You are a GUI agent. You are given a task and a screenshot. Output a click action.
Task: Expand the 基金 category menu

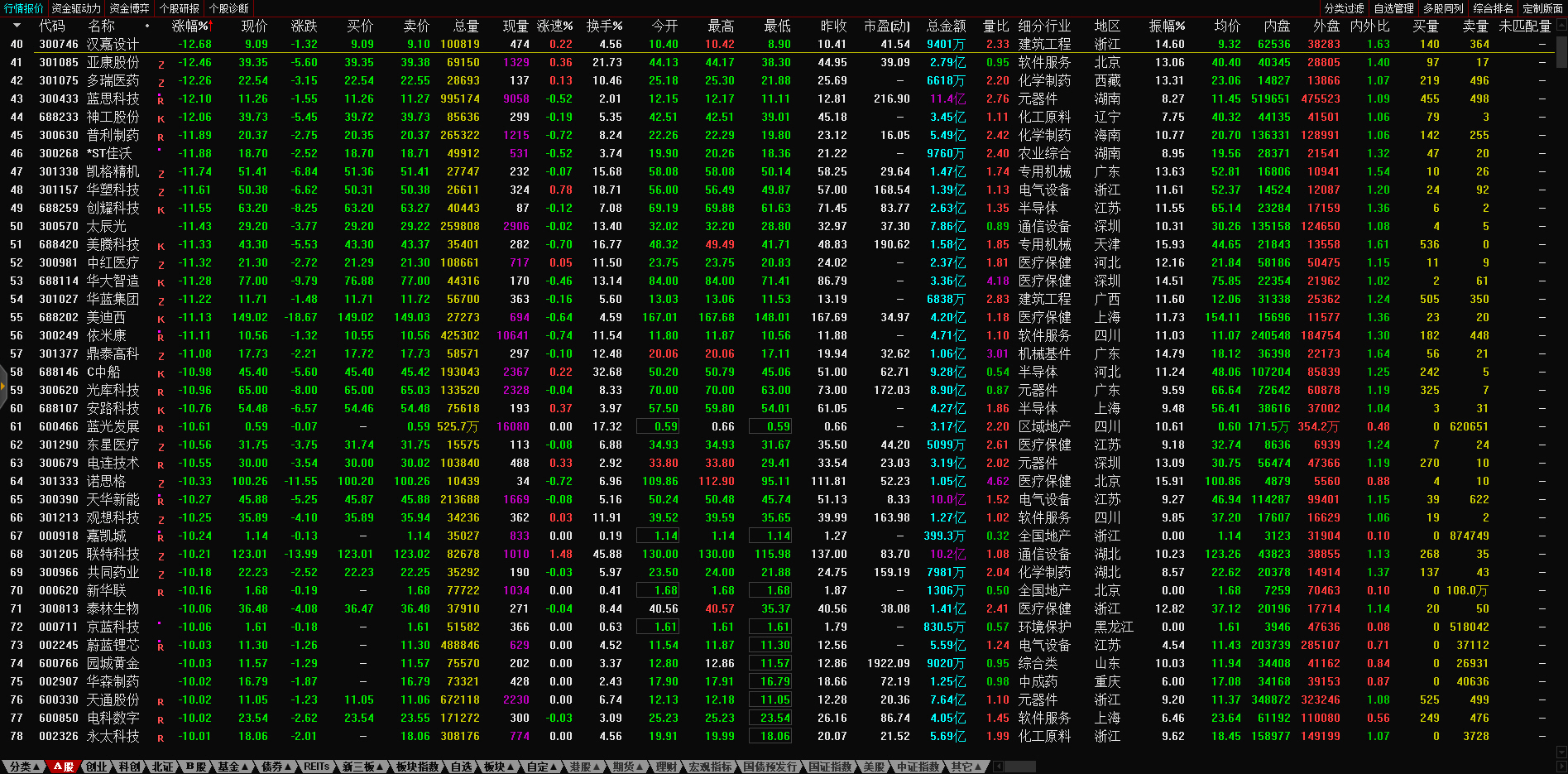coord(233,767)
